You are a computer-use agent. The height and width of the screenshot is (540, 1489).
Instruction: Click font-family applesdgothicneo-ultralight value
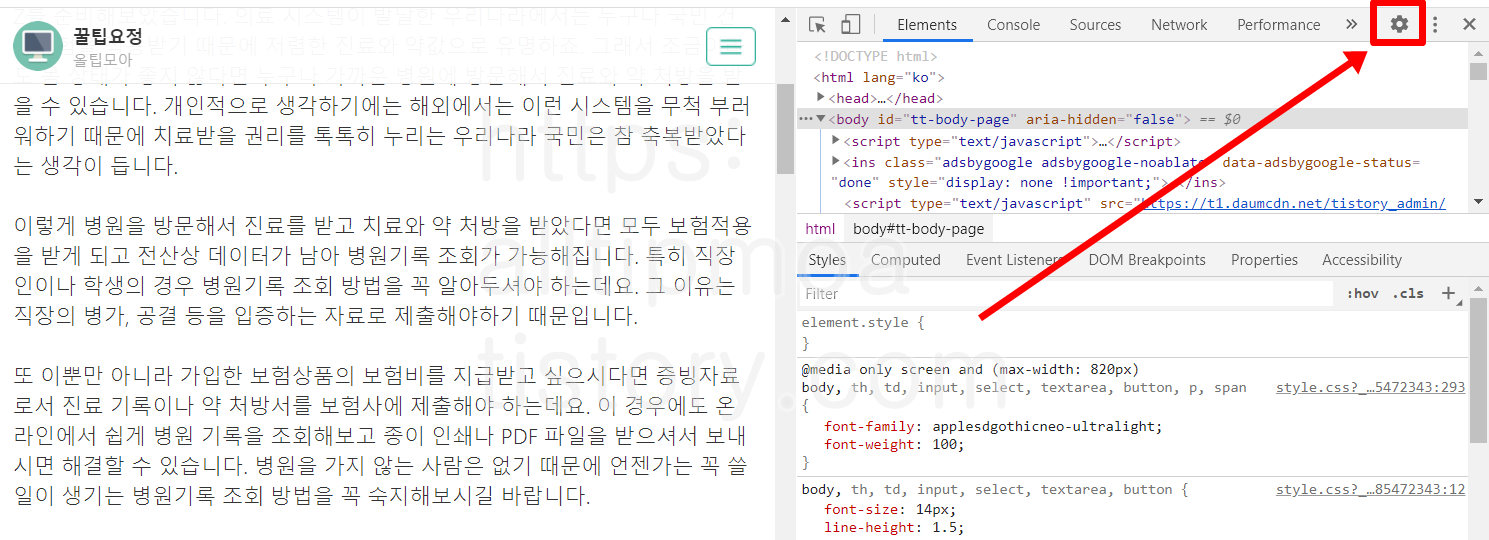point(1045,426)
